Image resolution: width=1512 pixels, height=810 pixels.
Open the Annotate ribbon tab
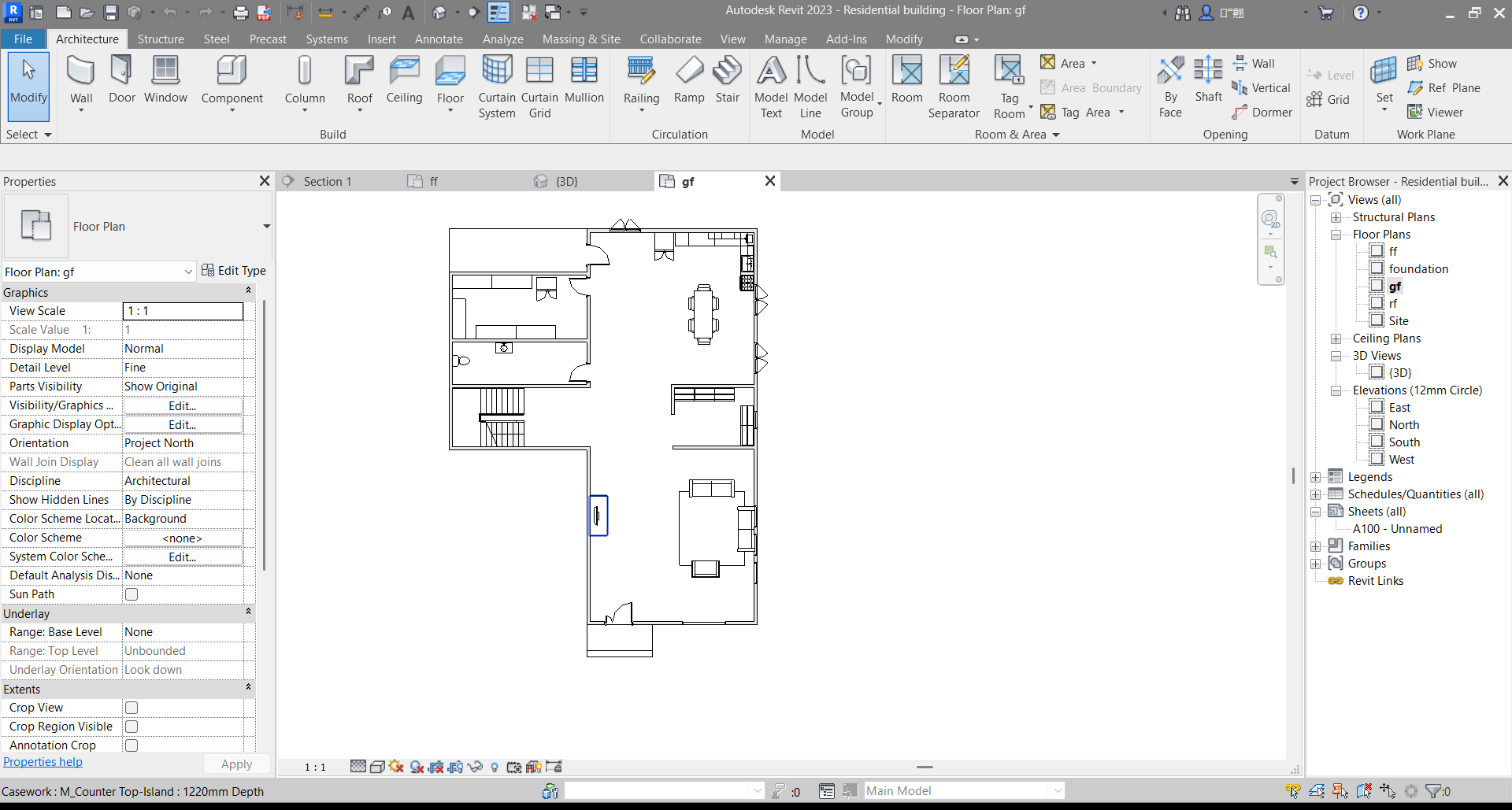point(439,39)
